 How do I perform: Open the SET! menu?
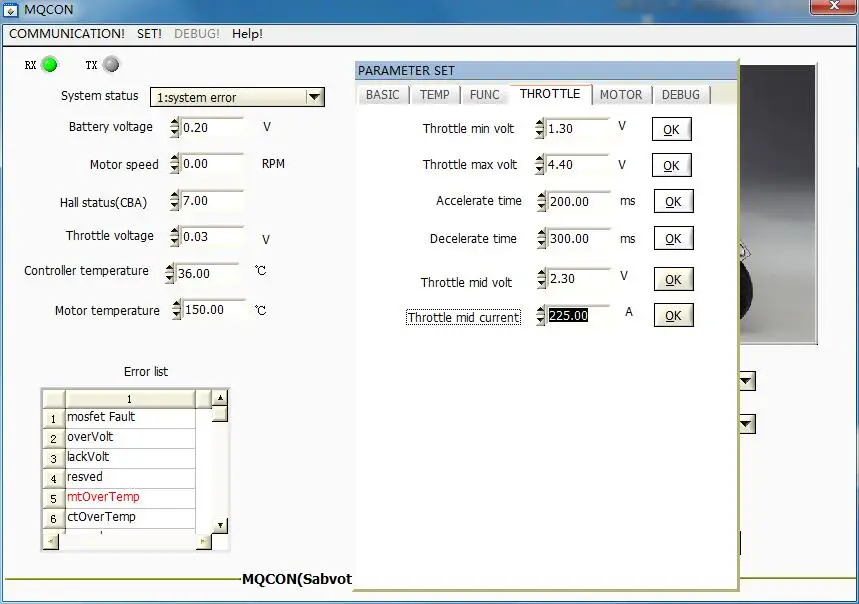[149, 33]
